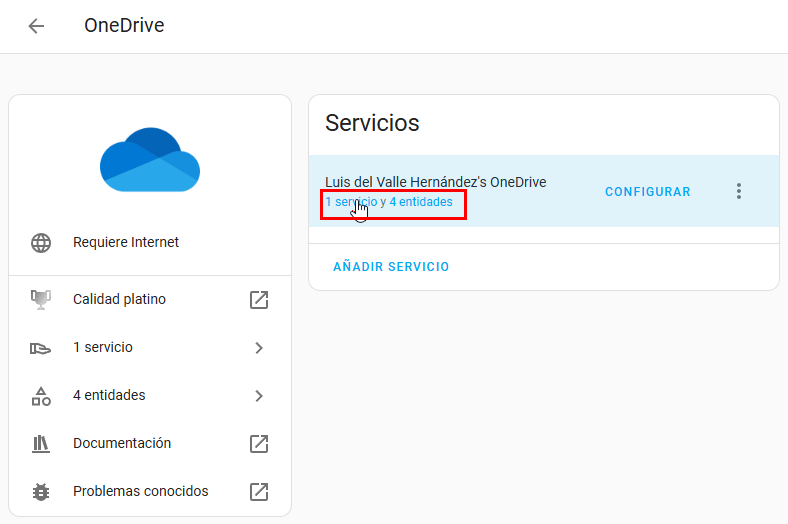Select Luis del Valle Hernández's OneDrive entry title
The image size is (788, 524).
(435, 182)
